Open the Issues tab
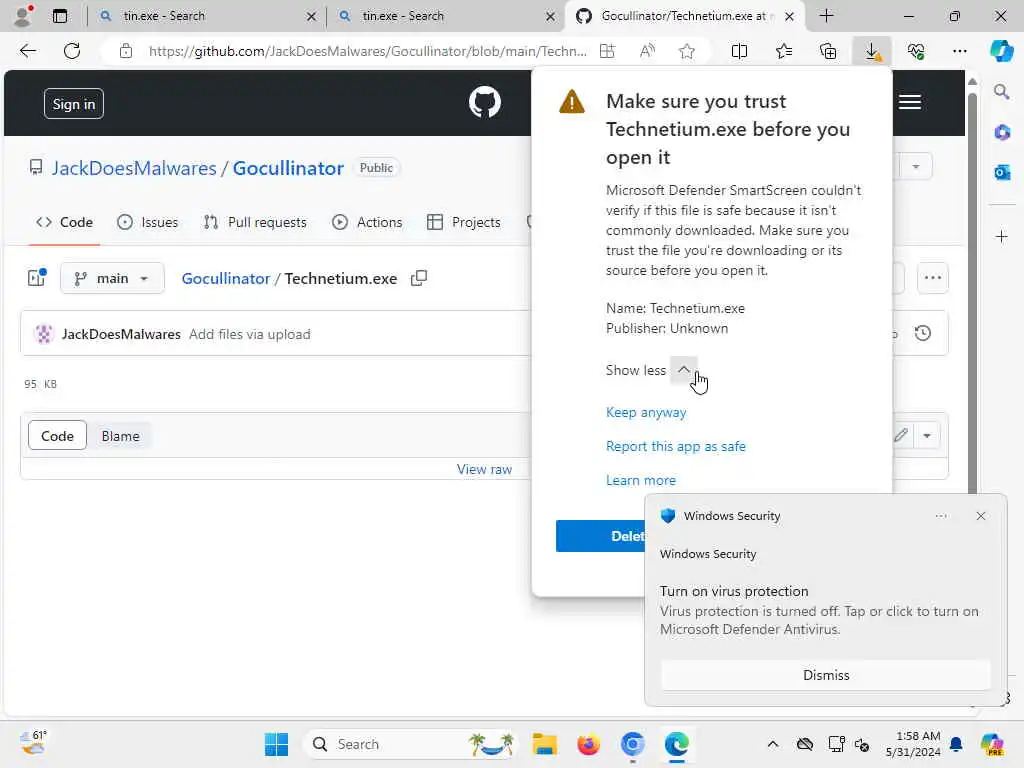This screenshot has width=1024, height=768. click(148, 222)
